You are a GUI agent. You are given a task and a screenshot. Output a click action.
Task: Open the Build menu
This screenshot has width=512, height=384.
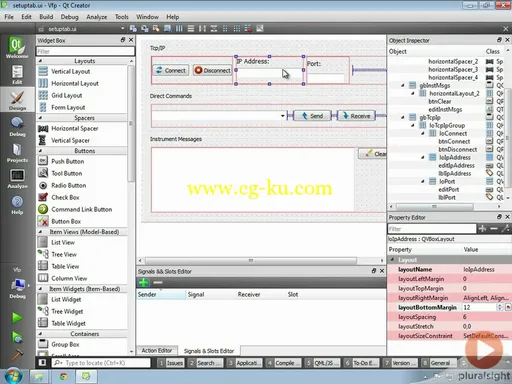[x=46, y=17]
